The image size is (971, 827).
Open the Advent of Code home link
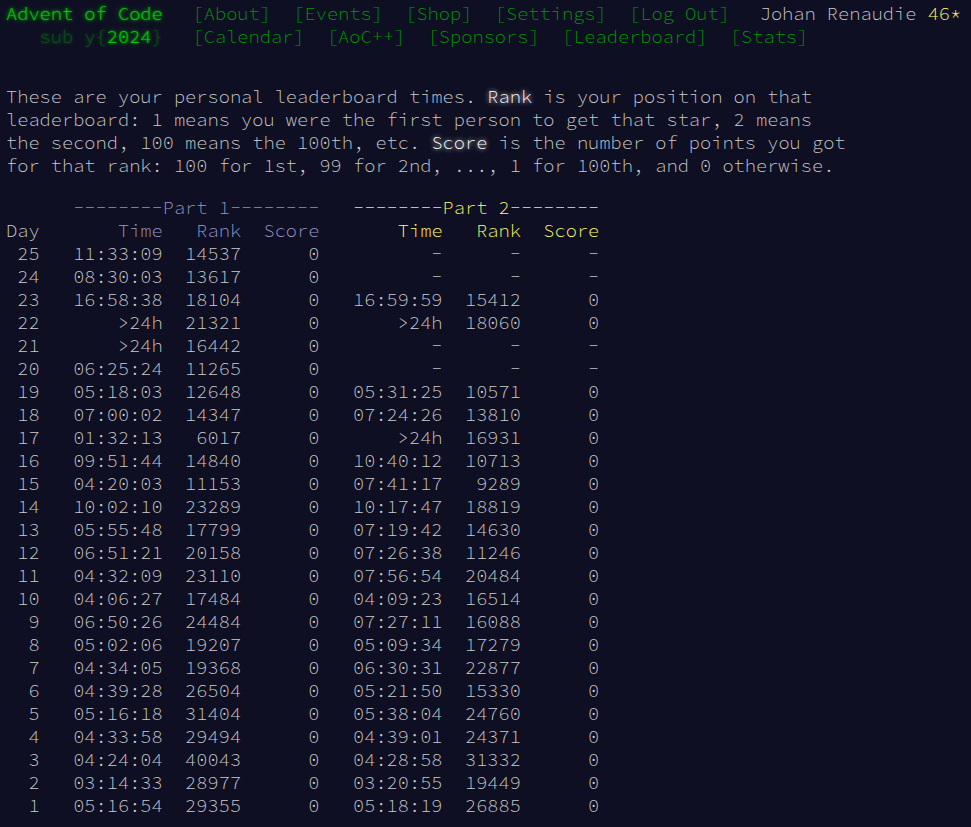(x=84, y=14)
